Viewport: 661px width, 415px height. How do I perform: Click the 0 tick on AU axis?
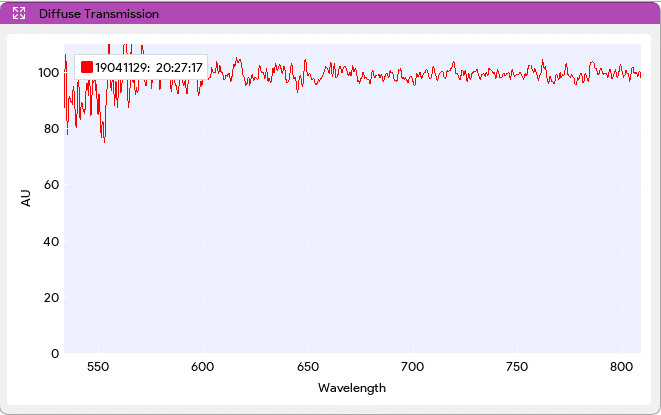pos(56,353)
